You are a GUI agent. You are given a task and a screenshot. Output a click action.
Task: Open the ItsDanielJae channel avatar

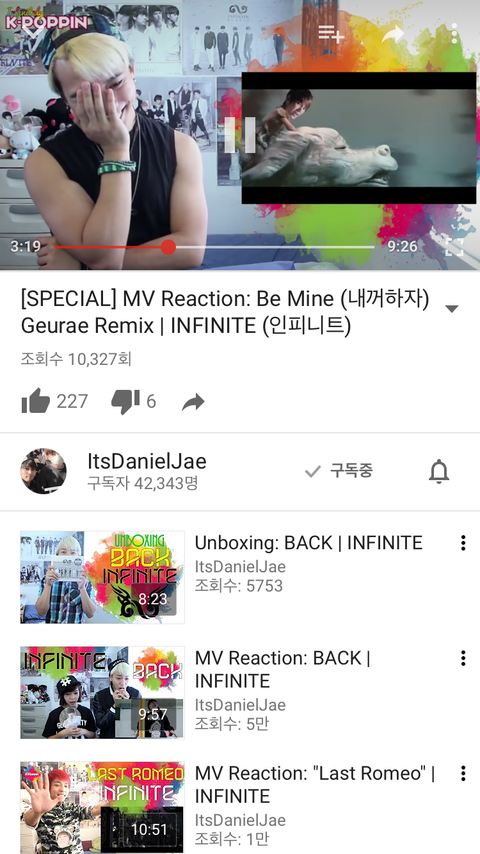point(44,471)
